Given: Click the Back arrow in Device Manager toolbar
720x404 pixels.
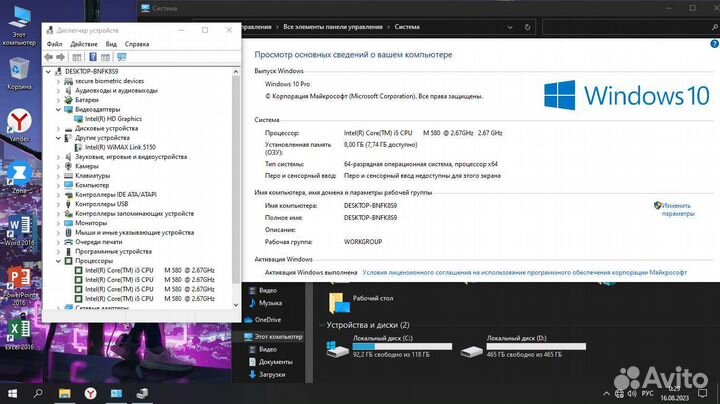Looking at the screenshot, I should pos(49,57).
